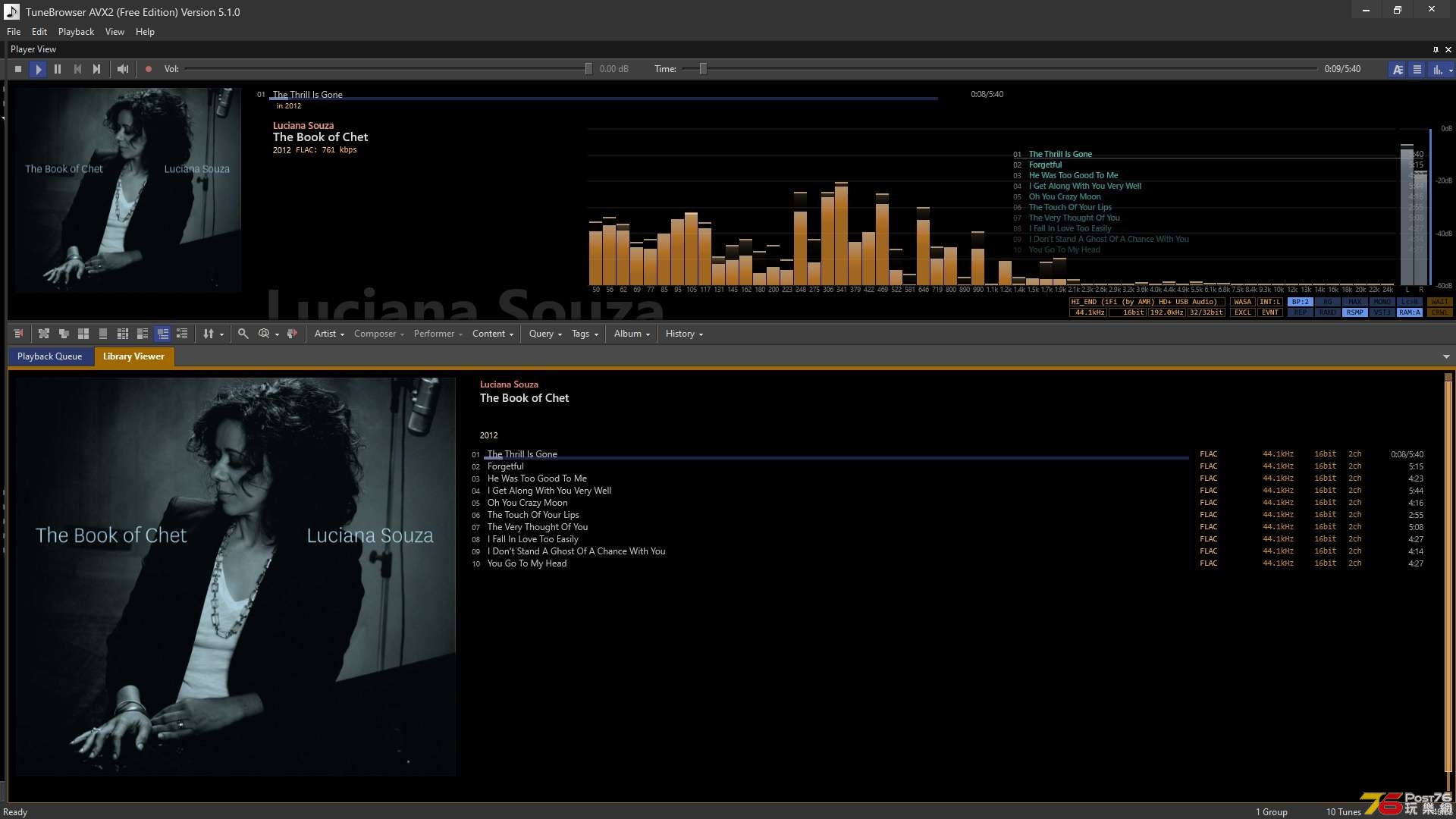Screen dimensions: 1456x819
Task: Expand the sort order dropdown arrow
Action: (221, 334)
